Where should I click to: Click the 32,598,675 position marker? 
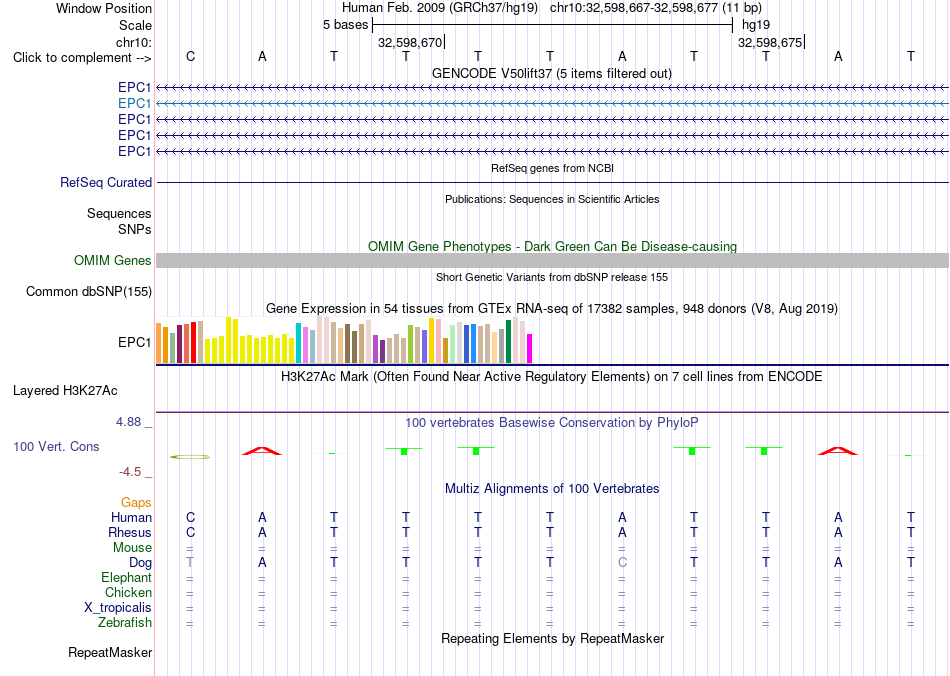(x=769, y=42)
